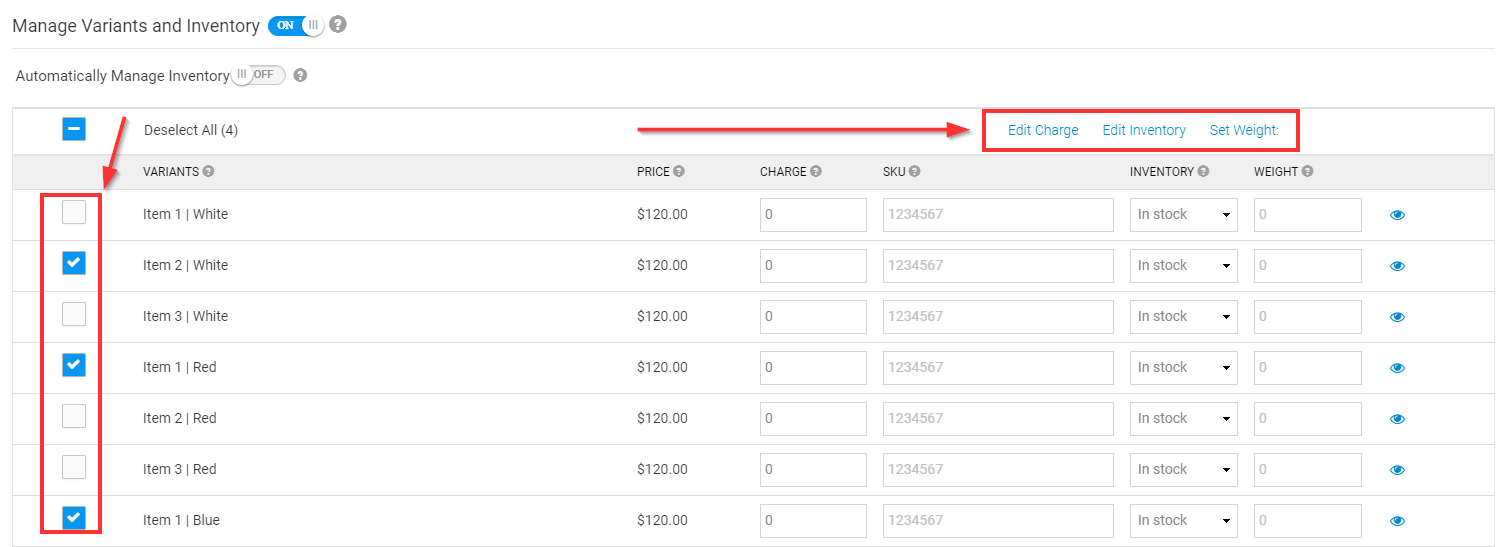
Task: Open inventory dropdown for Item 1 | Blue
Action: 1184,521
